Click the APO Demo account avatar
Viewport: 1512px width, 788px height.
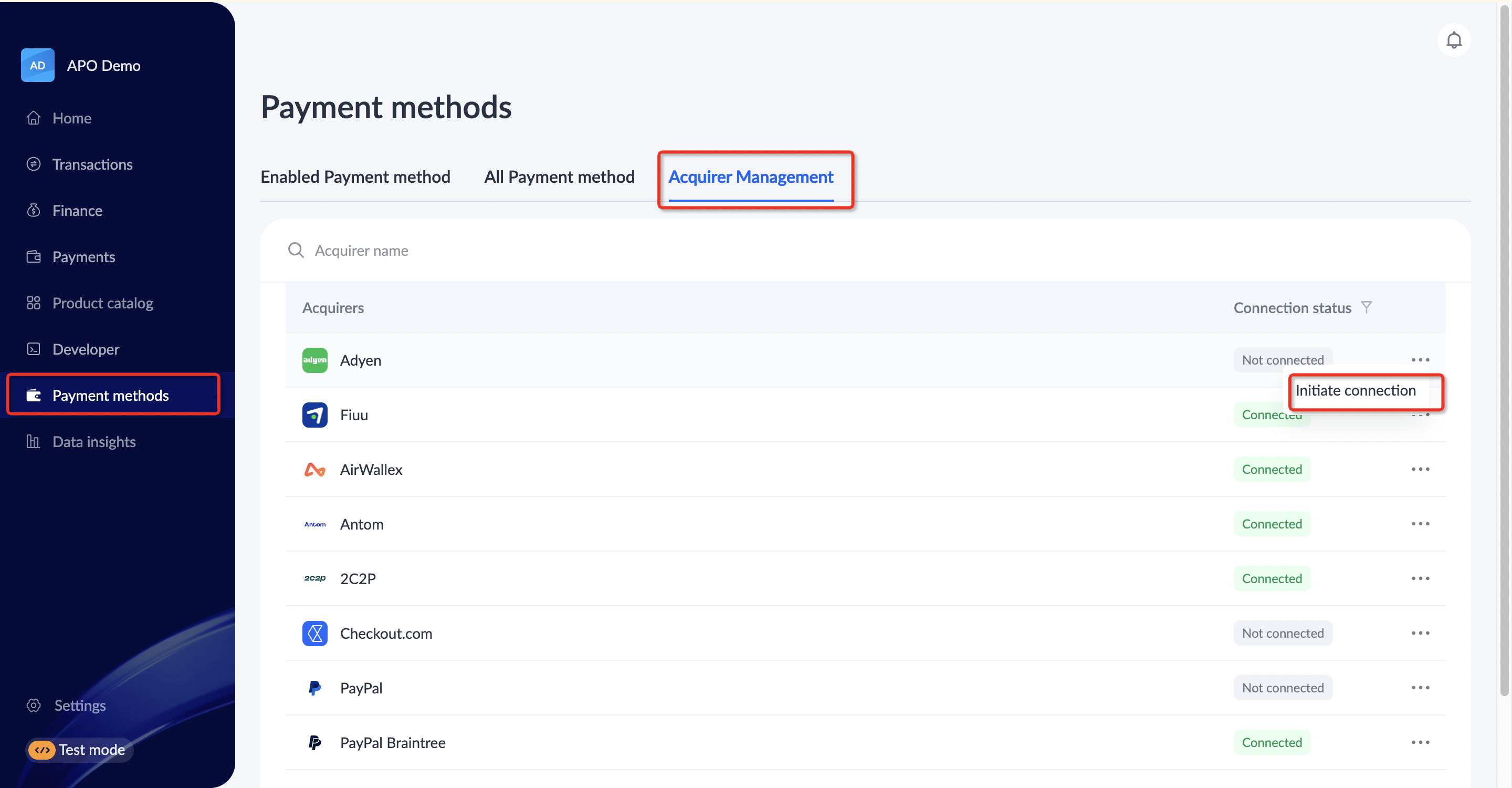pyautogui.click(x=38, y=65)
